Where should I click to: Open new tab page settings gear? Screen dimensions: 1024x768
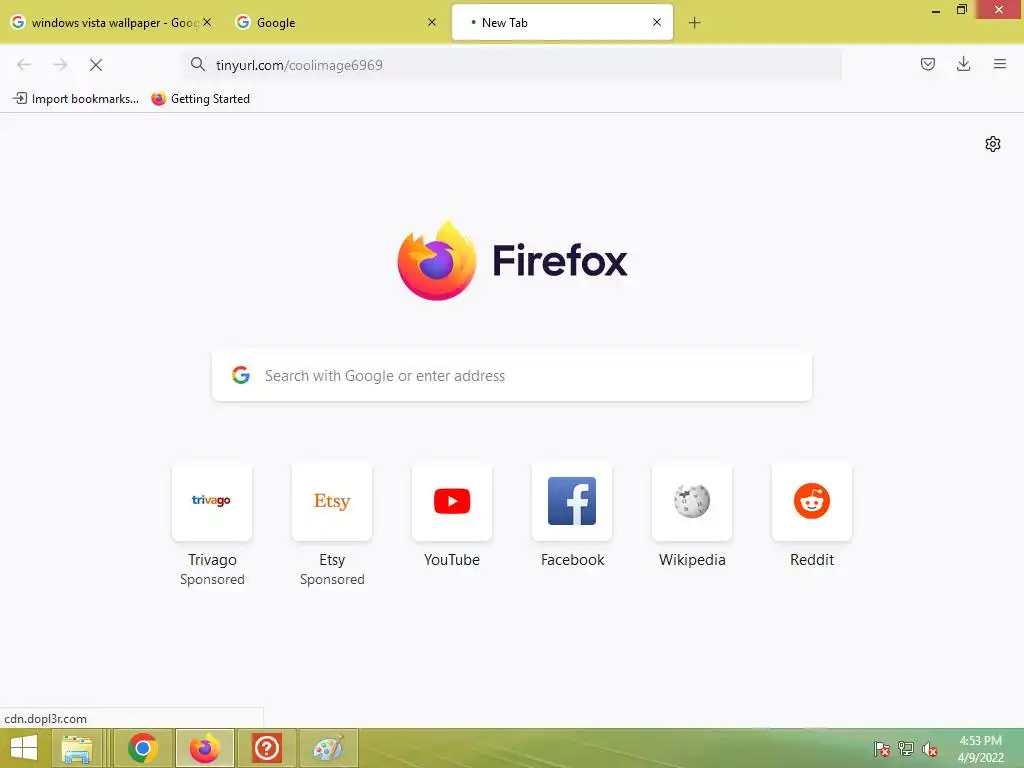coord(993,144)
